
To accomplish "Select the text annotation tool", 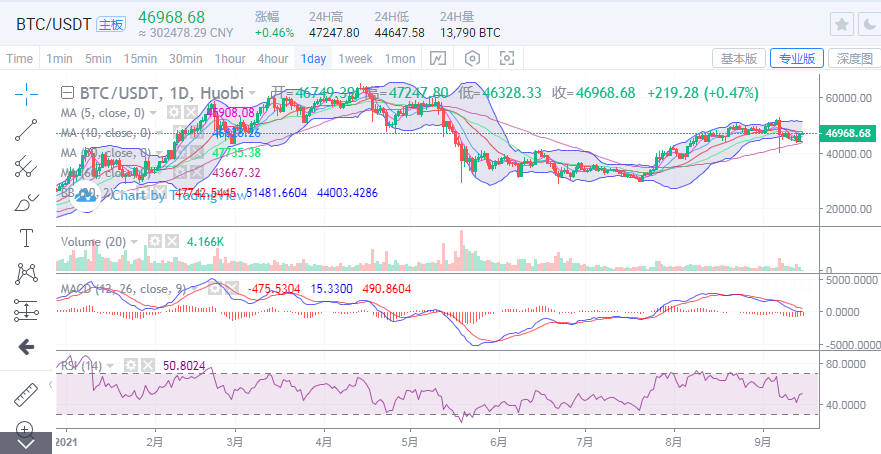I will (26, 238).
